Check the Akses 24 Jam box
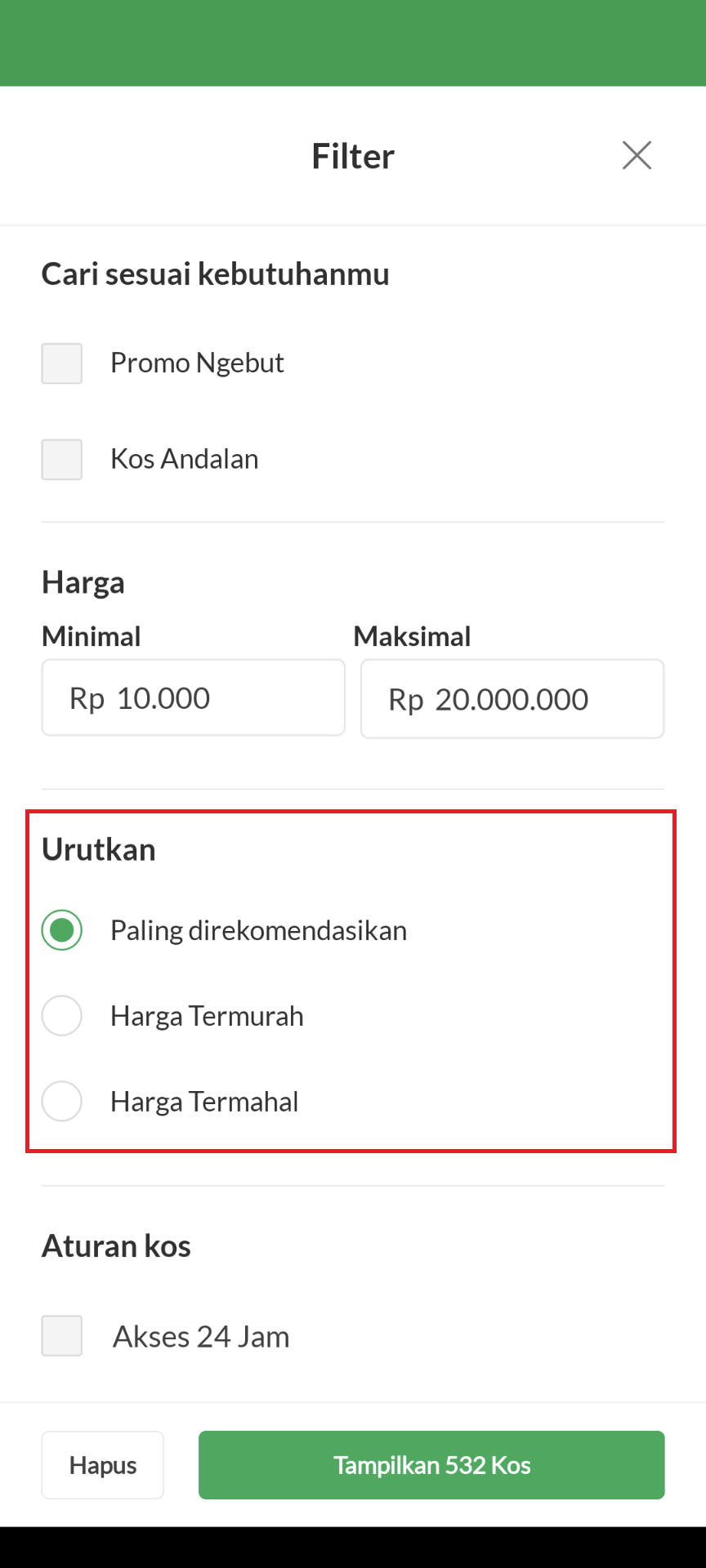706x1568 pixels. 62,1335
